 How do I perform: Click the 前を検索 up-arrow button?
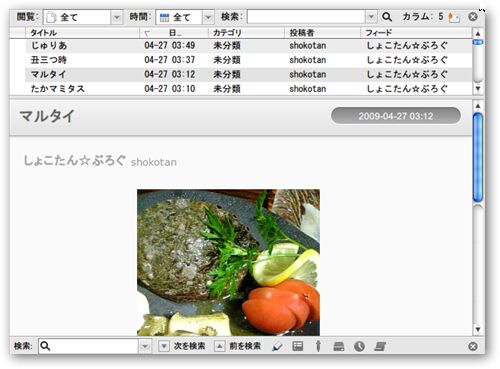[219, 346]
